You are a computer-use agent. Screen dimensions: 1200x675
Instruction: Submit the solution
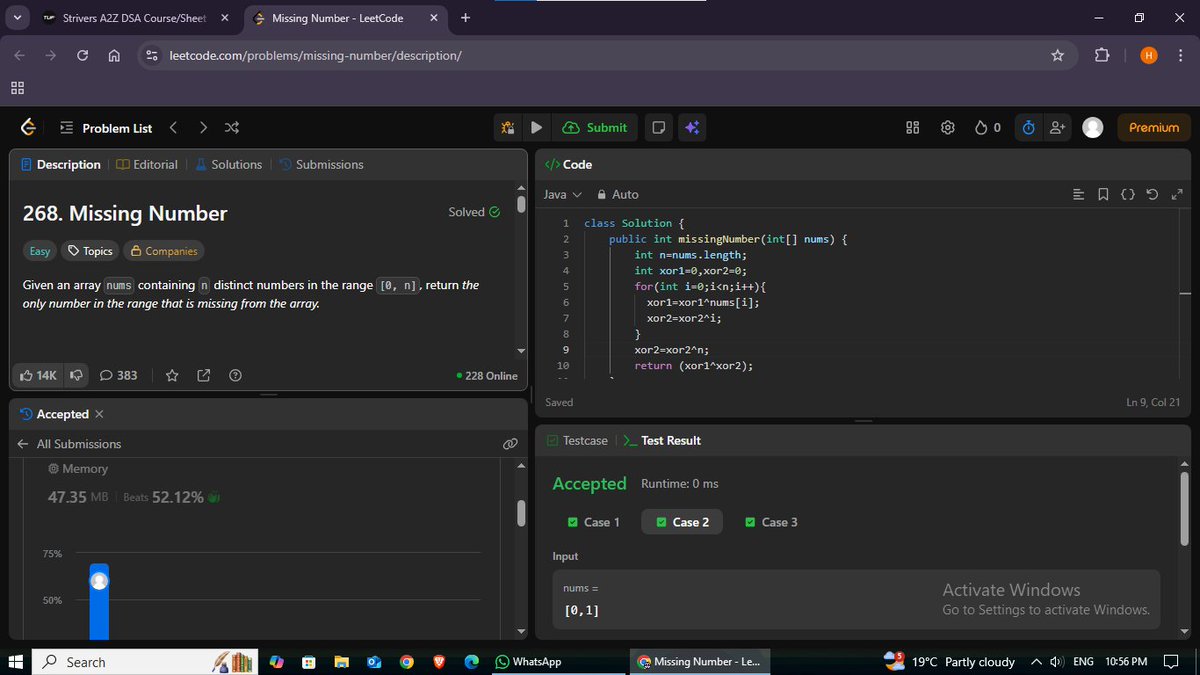tap(596, 127)
